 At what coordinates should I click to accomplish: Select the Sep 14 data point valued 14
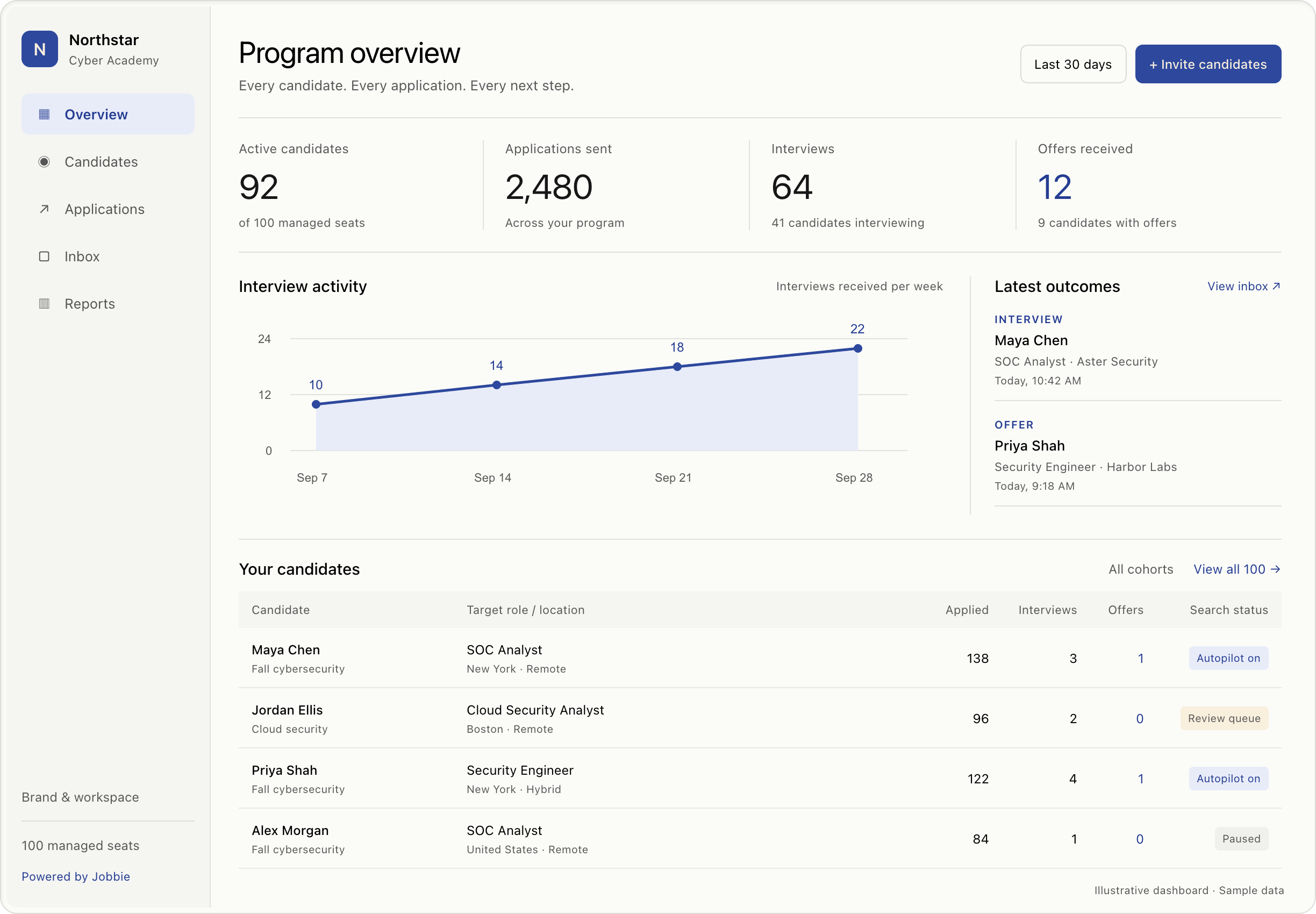click(497, 385)
